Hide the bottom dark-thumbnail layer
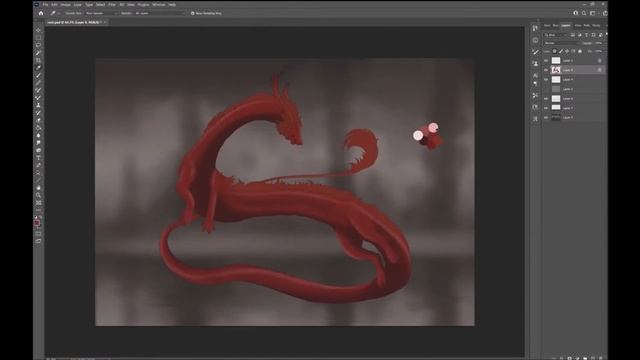The width and height of the screenshot is (640, 360). coord(546,117)
